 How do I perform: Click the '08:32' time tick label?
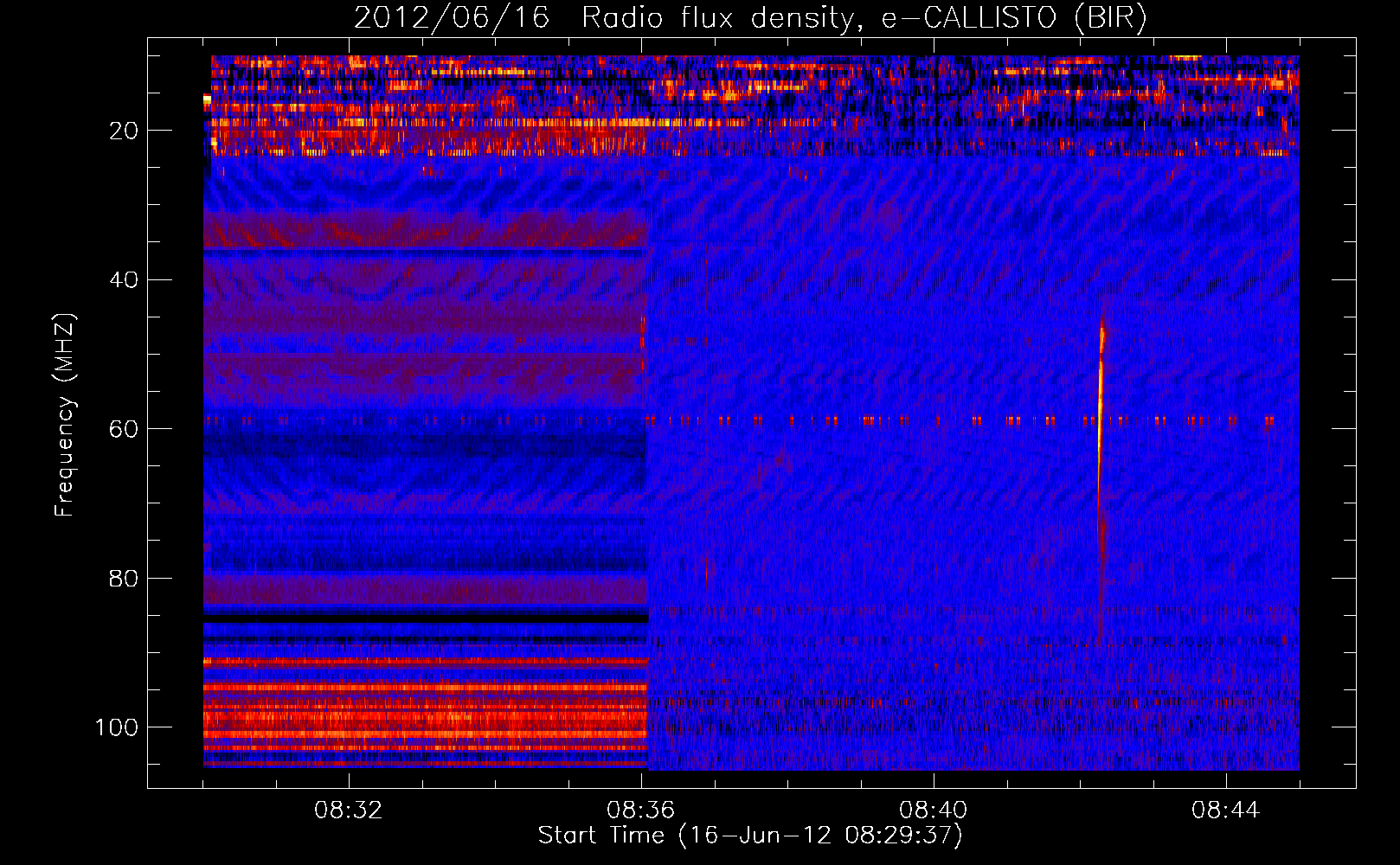click(x=349, y=811)
